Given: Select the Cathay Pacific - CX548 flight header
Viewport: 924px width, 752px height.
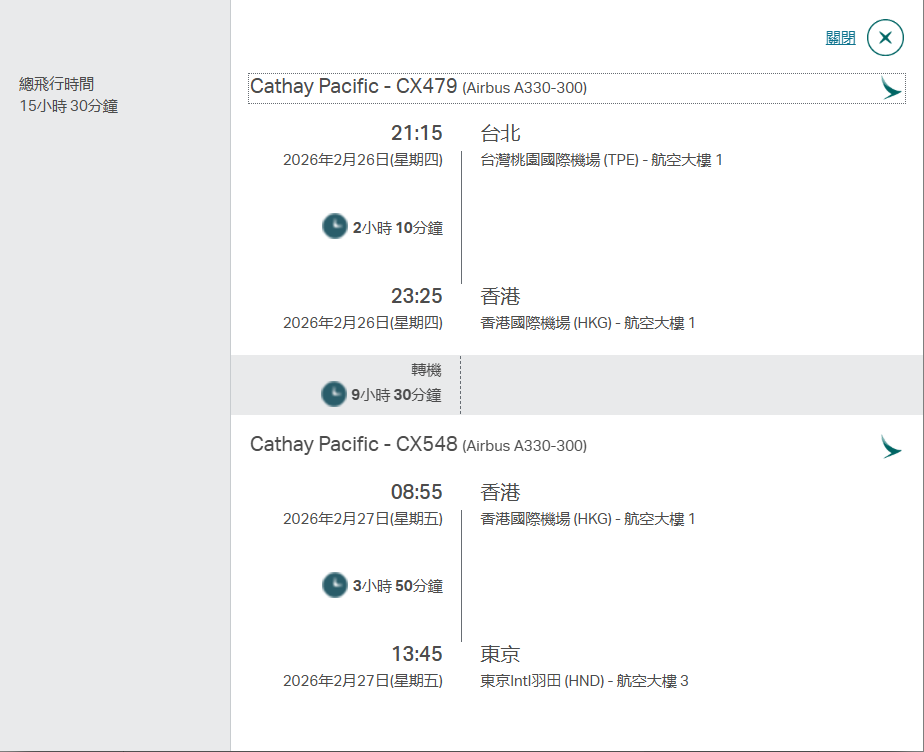Looking at the screenshot, I should 418,444.
